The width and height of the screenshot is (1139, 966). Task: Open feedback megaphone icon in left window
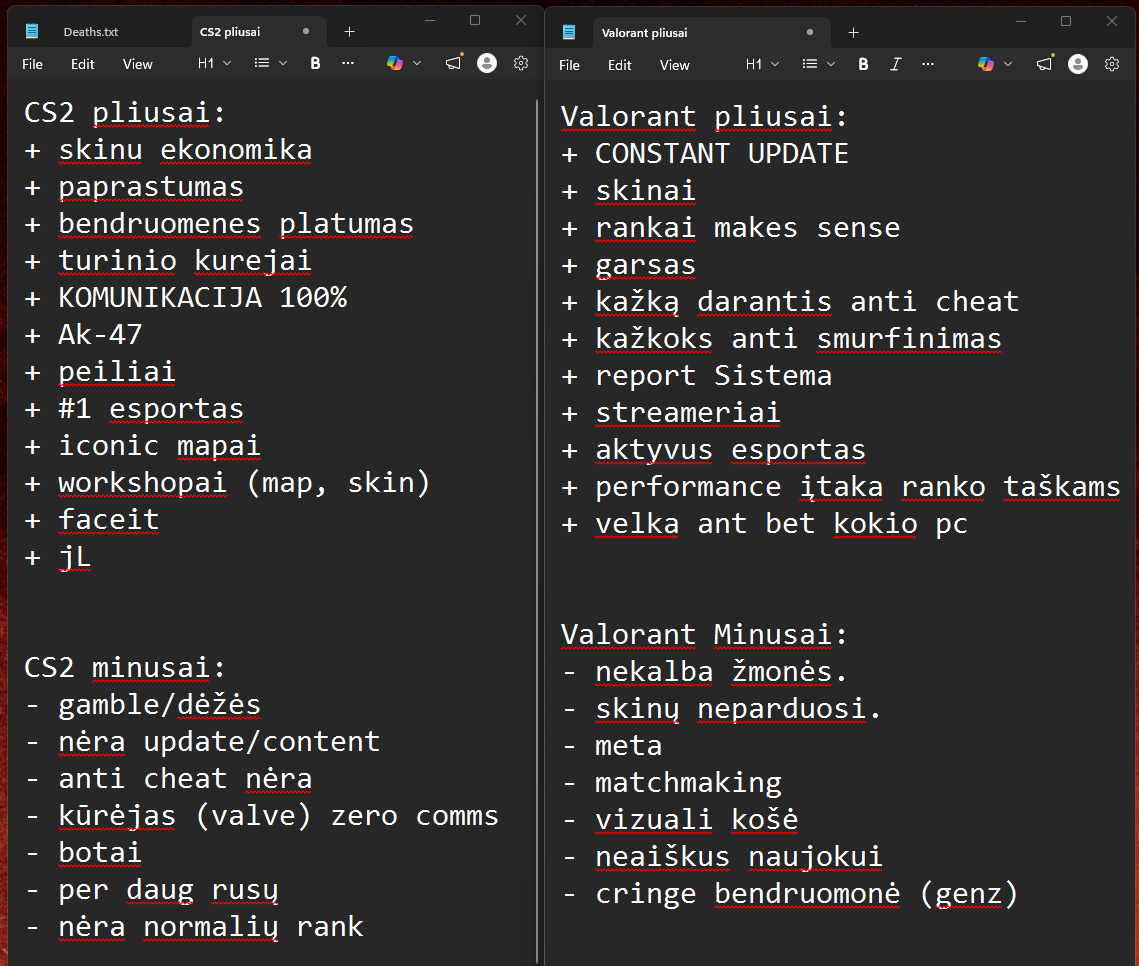coord(454,63)
